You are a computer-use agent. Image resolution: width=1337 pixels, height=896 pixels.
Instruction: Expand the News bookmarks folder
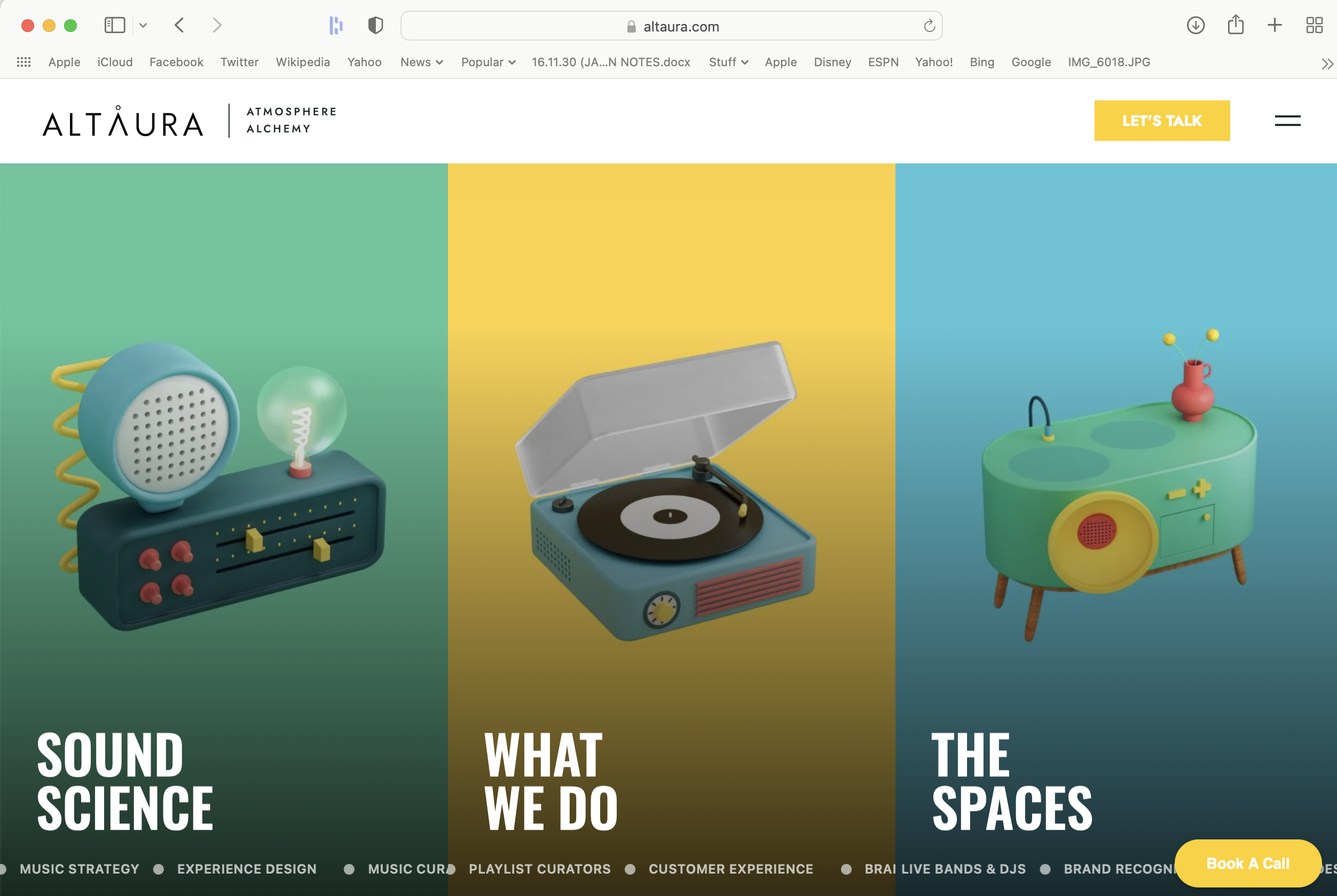pyautogui.click(x=422, y=62)
